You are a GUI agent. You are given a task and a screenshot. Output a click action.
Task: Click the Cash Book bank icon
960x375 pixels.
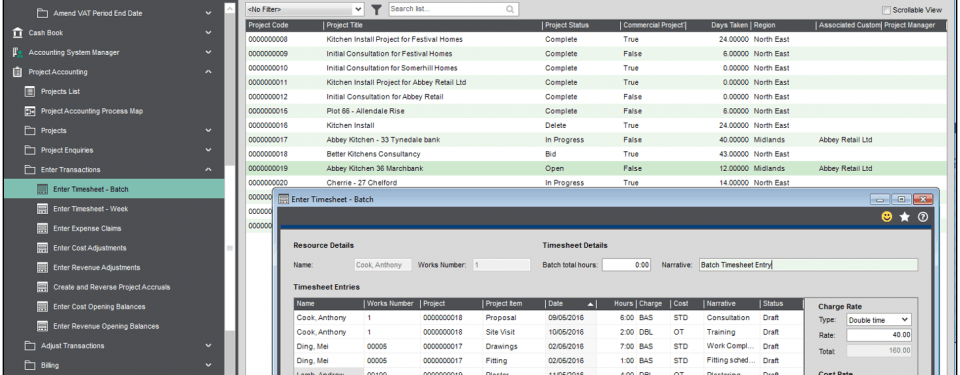[17, 32]
